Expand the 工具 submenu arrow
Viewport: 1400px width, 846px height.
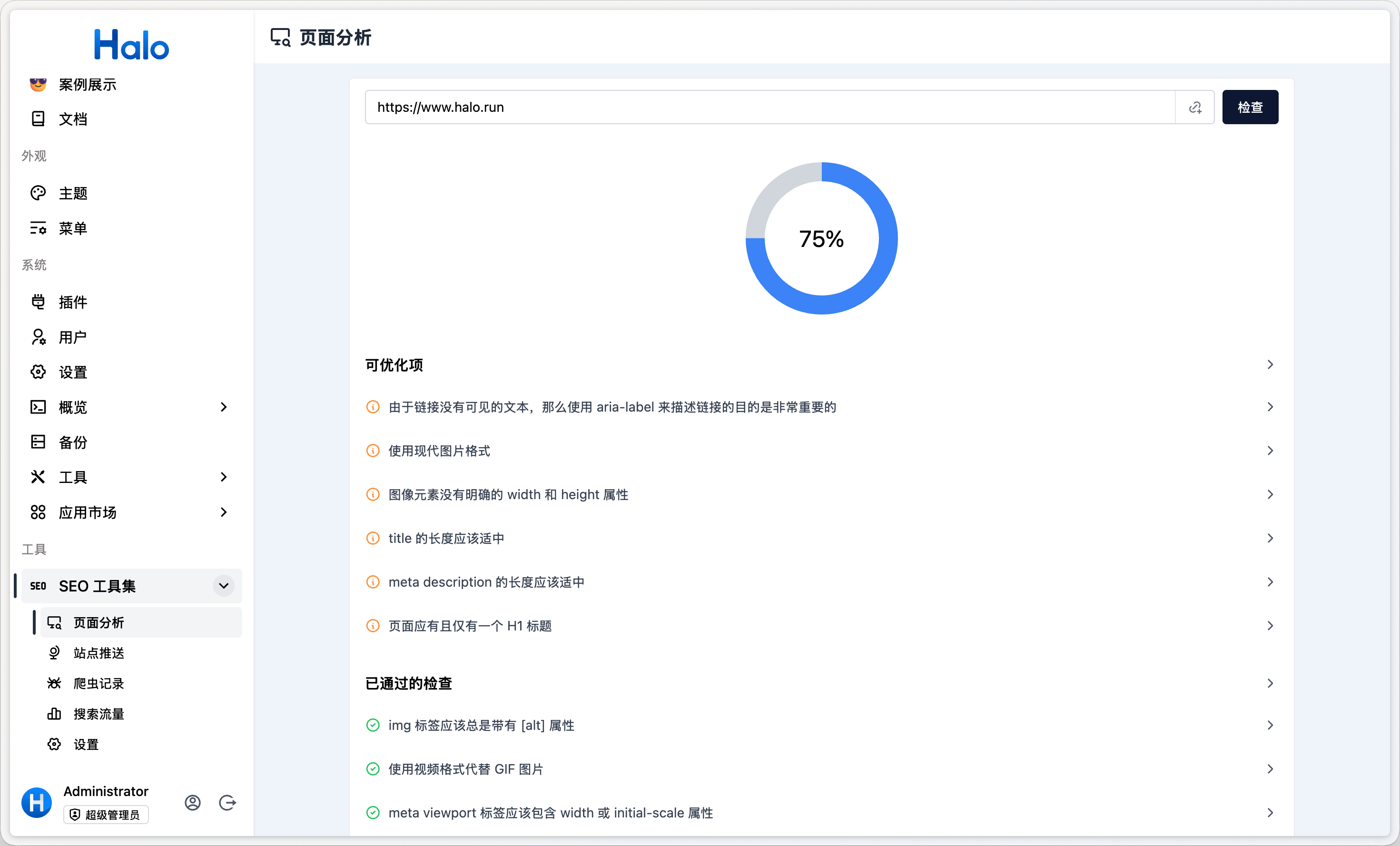[x=223, y=477]
